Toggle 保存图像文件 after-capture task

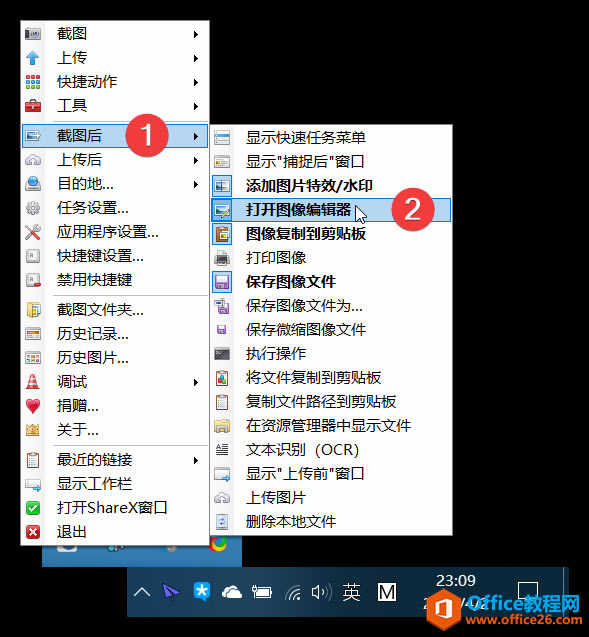[x=331, y=282]
